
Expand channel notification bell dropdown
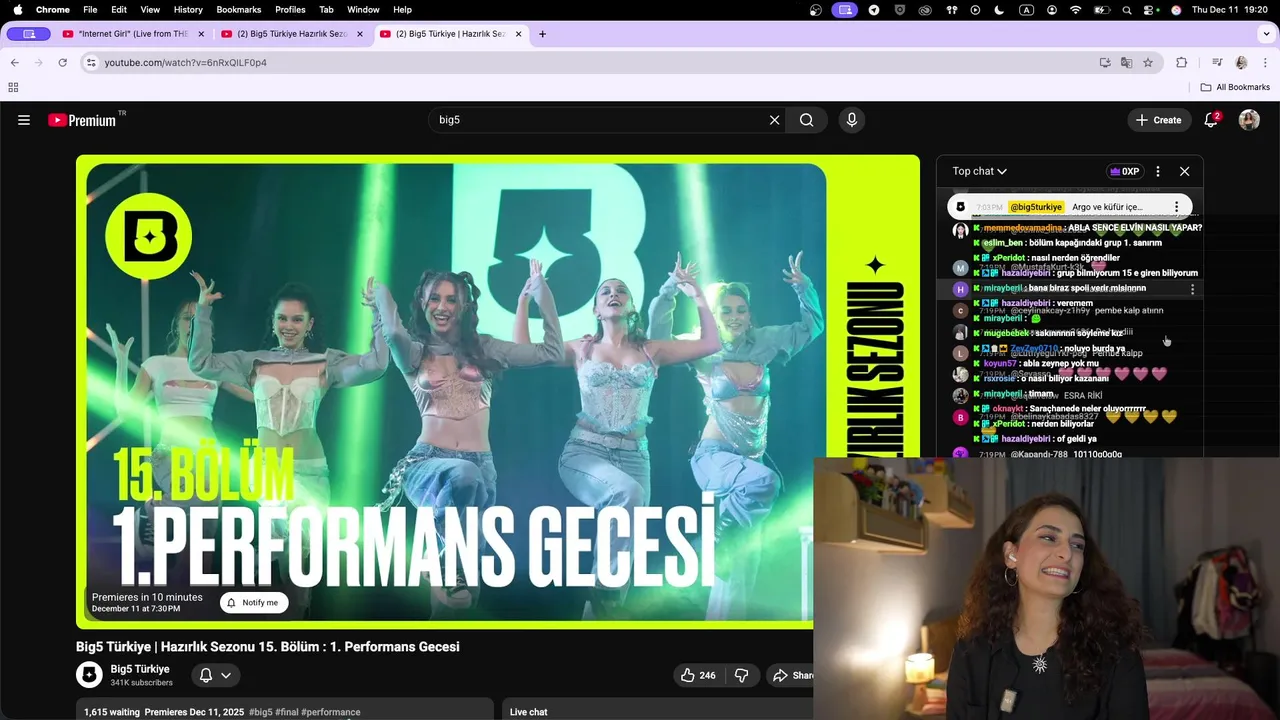click(x=215, y=675)
